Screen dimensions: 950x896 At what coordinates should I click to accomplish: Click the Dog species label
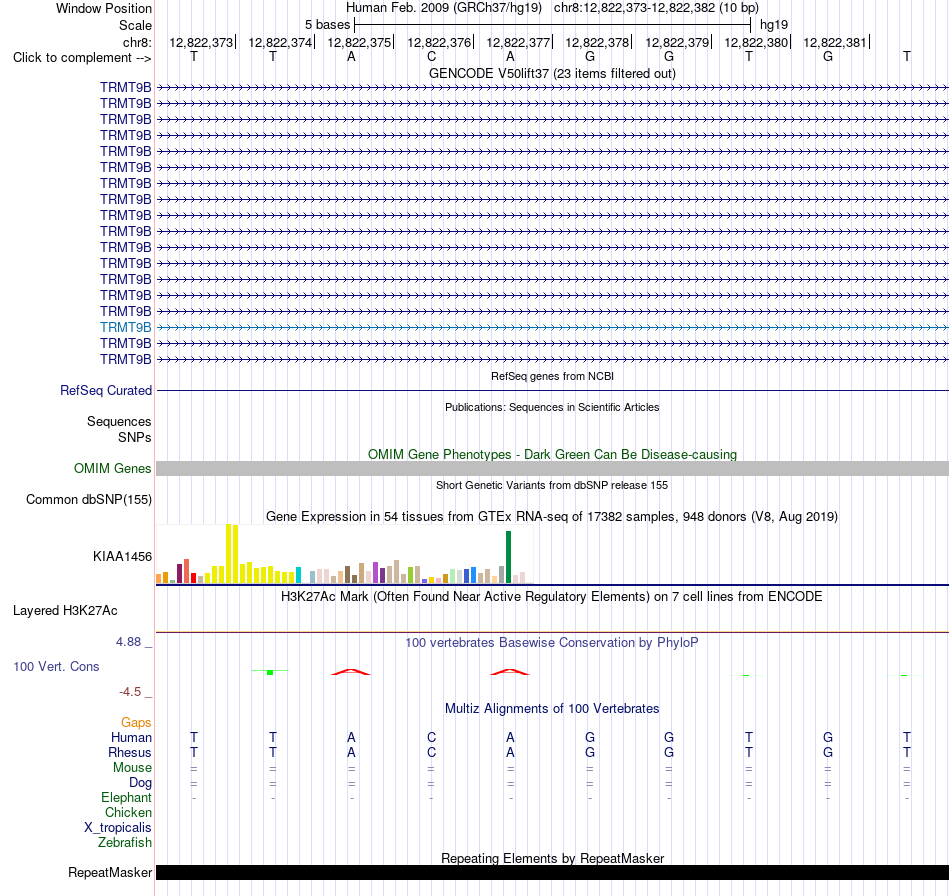point(141,783)
